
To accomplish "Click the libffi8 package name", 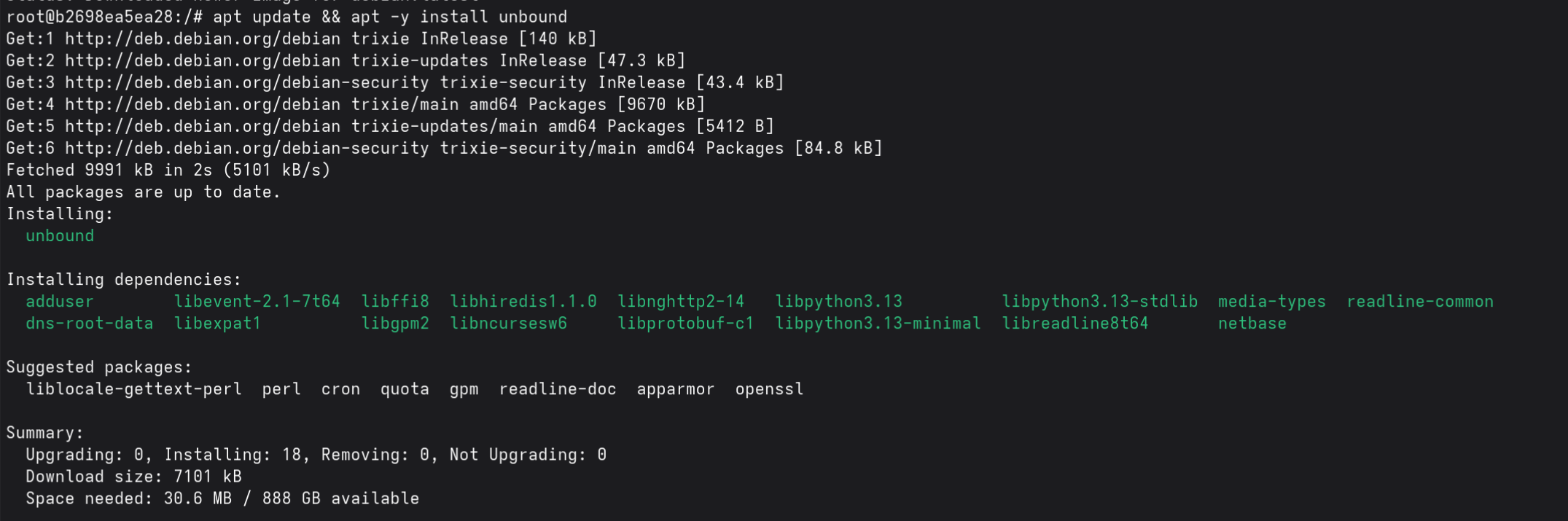I will click(x=395, y=301).
